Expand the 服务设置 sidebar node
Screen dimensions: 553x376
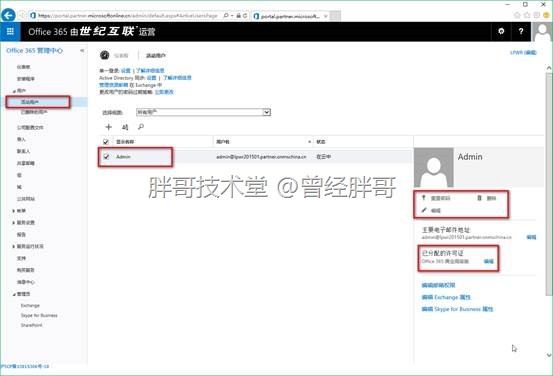coord(14,223)
